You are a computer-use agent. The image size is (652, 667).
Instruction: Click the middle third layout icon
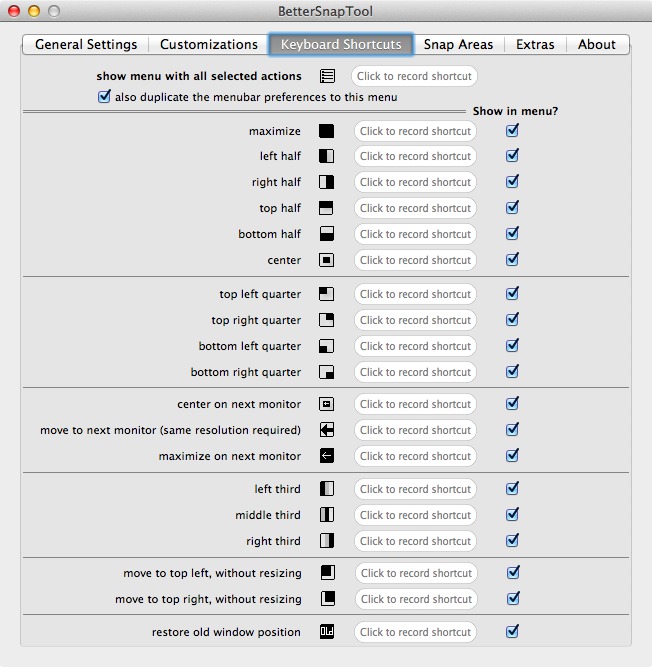coord(327,515)
